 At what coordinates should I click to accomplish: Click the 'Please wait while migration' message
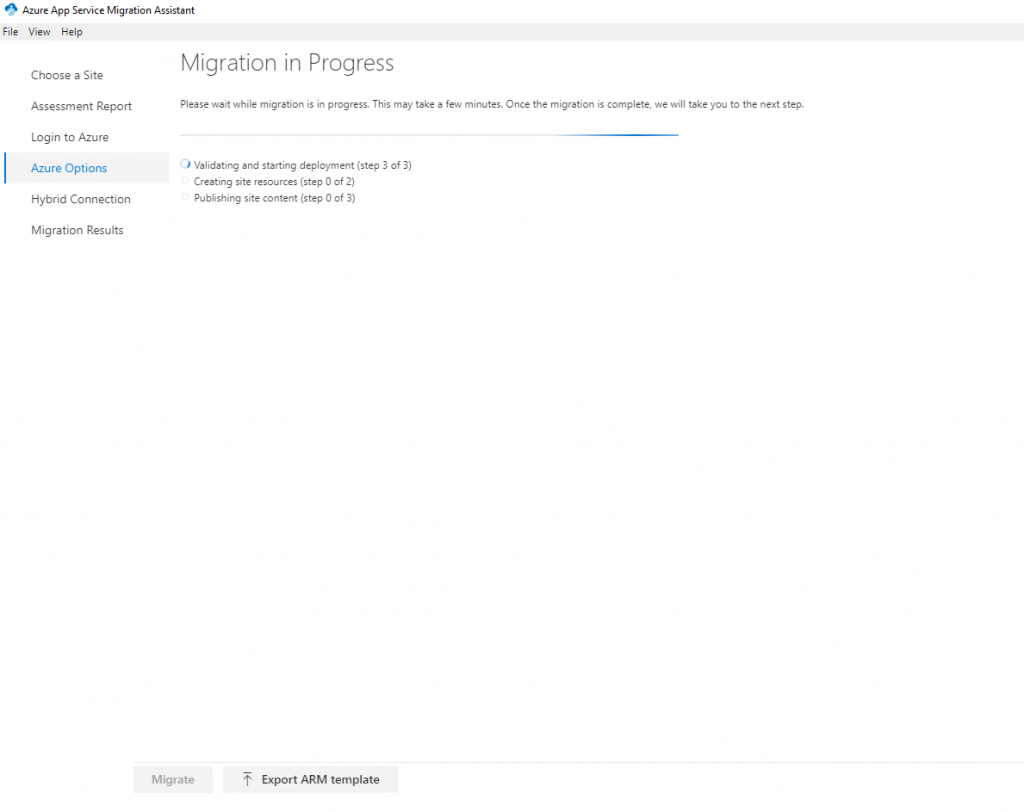(x=492, y=104)
